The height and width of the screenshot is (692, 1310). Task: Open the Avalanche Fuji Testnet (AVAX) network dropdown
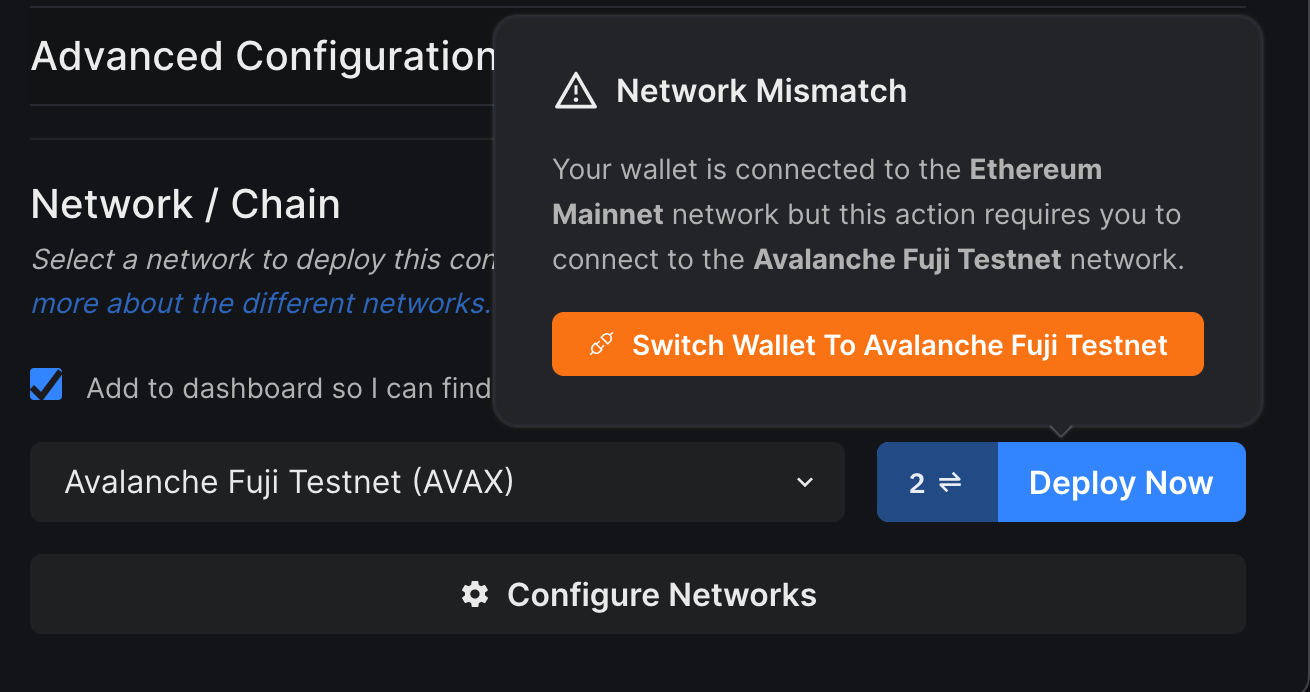coord(437,482)
